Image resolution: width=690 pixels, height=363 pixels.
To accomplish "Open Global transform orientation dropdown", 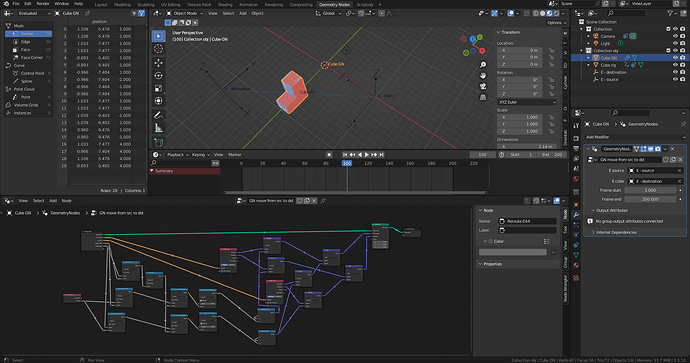I will click(328, 13).
